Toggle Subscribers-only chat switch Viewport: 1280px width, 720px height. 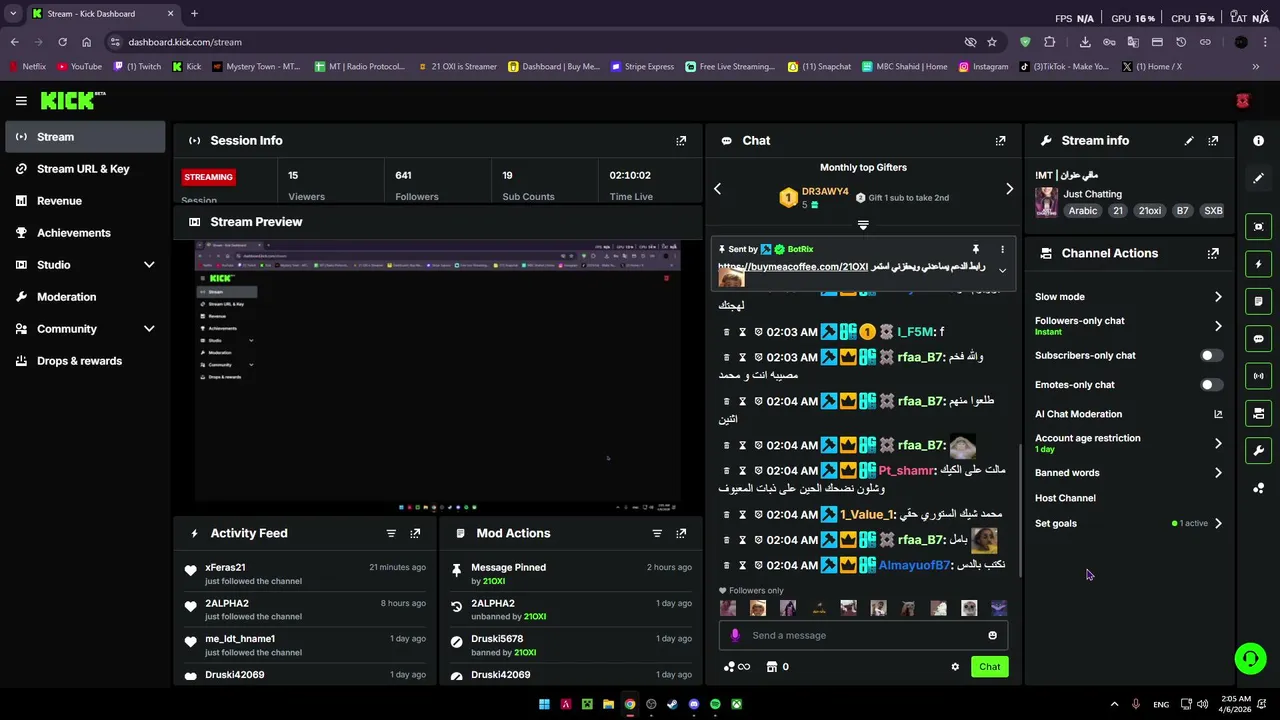1211,355
